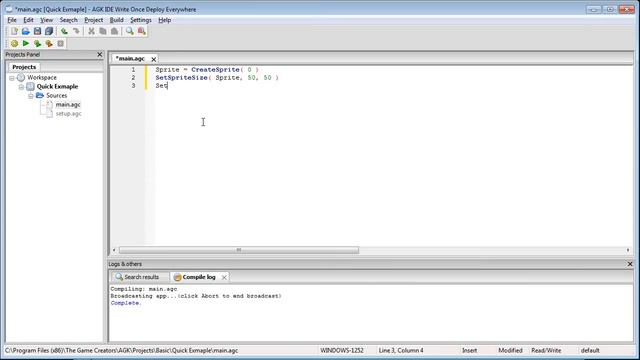Open the Search menu
The height and width of the screenshot is (360, 640).
tap(68, 20)
